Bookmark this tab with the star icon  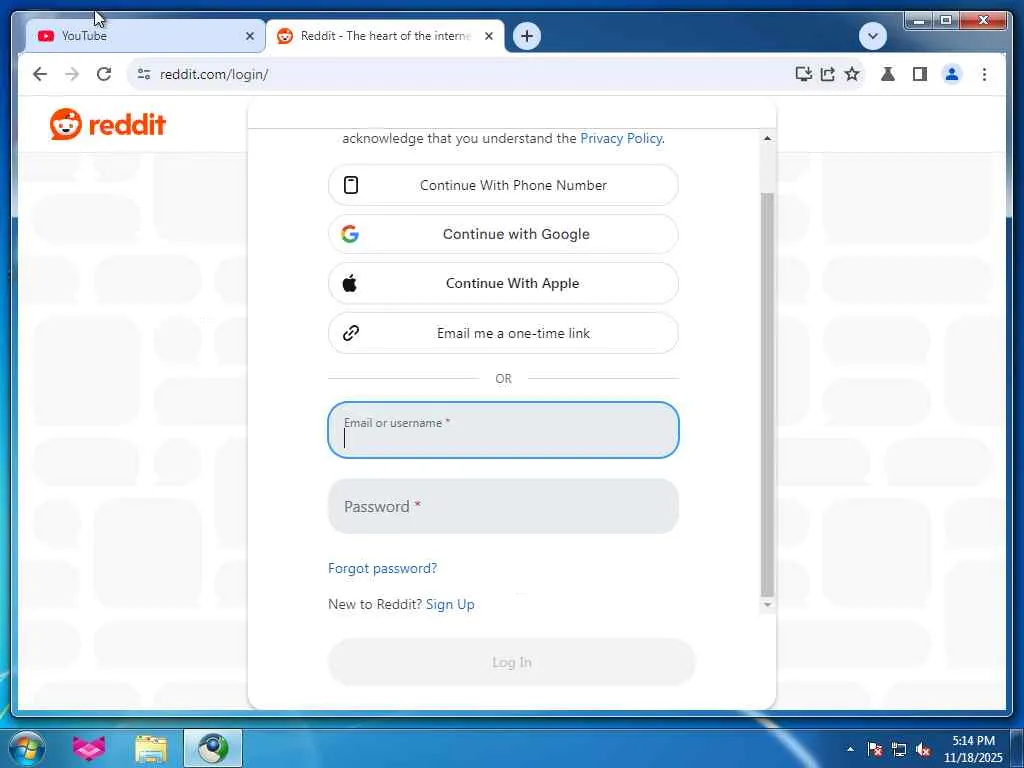point(852,74)
